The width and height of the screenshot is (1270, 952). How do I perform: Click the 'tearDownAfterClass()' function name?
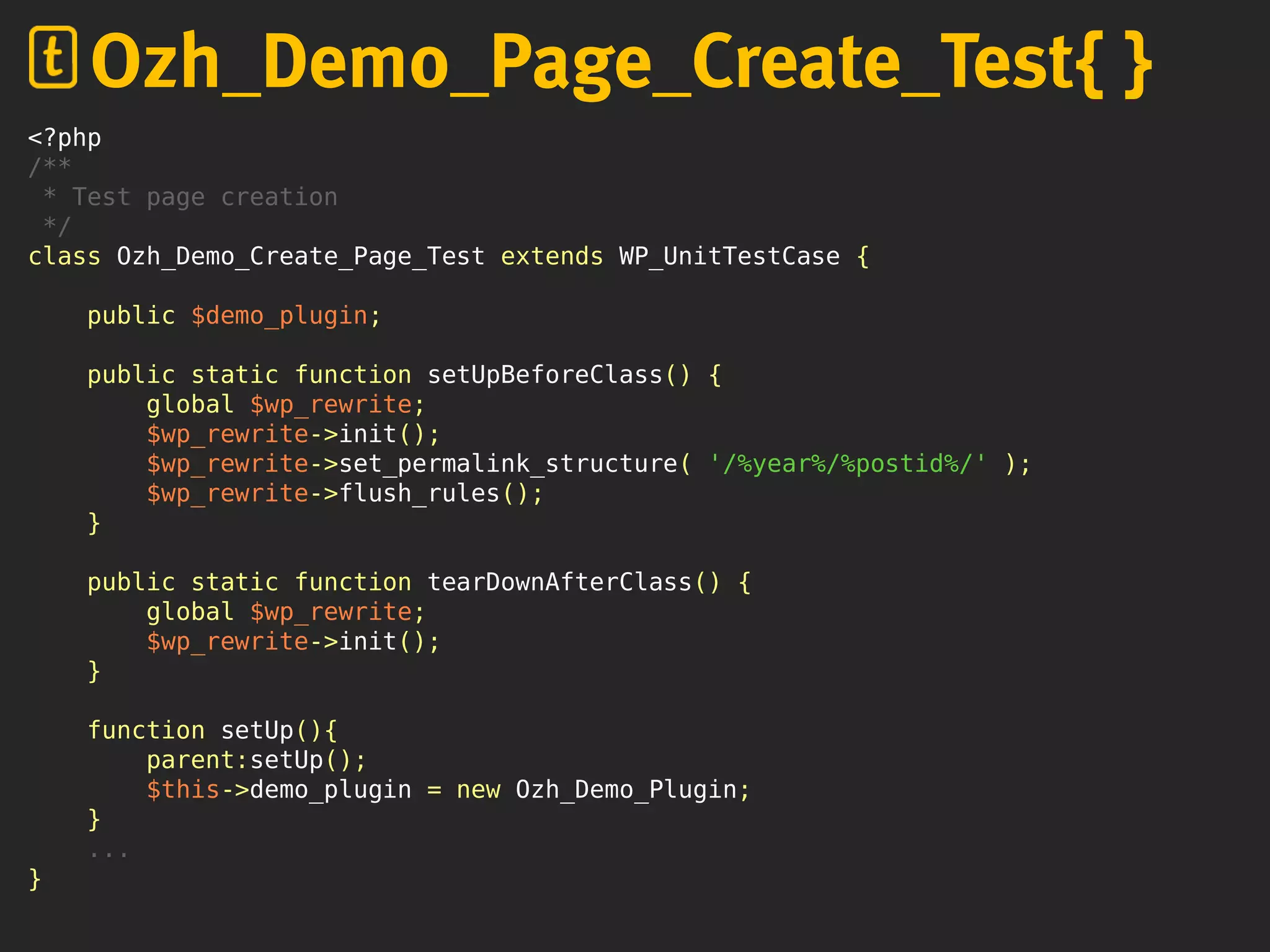[574, 583]
